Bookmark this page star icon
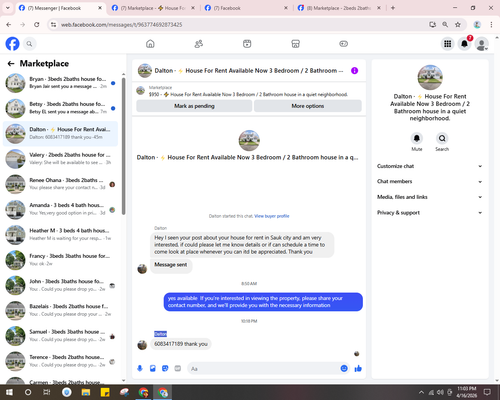Screen dimensions: 500x400 458,24
